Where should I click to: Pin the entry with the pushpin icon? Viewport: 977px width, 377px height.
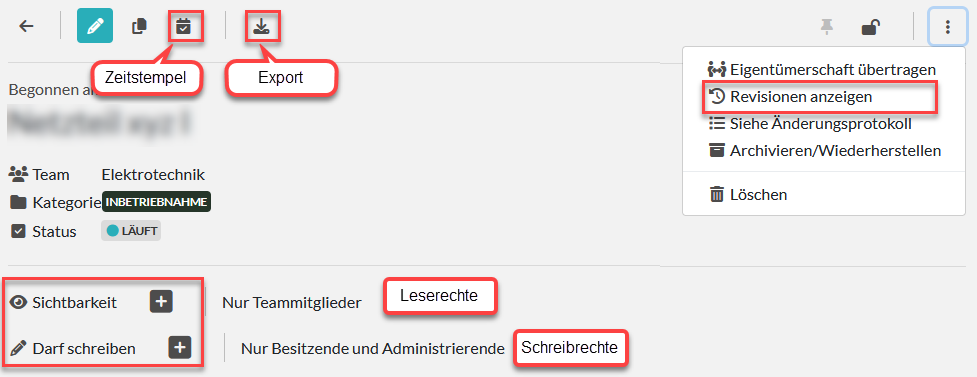tap(826, 27)
